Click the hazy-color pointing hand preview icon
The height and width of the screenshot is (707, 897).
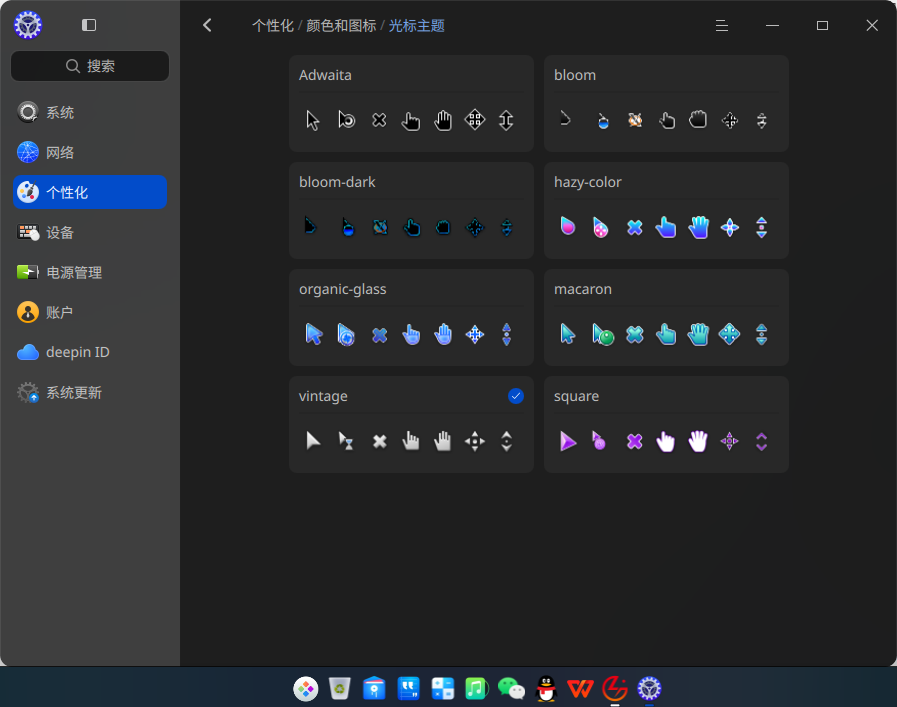tap(666, 227)
